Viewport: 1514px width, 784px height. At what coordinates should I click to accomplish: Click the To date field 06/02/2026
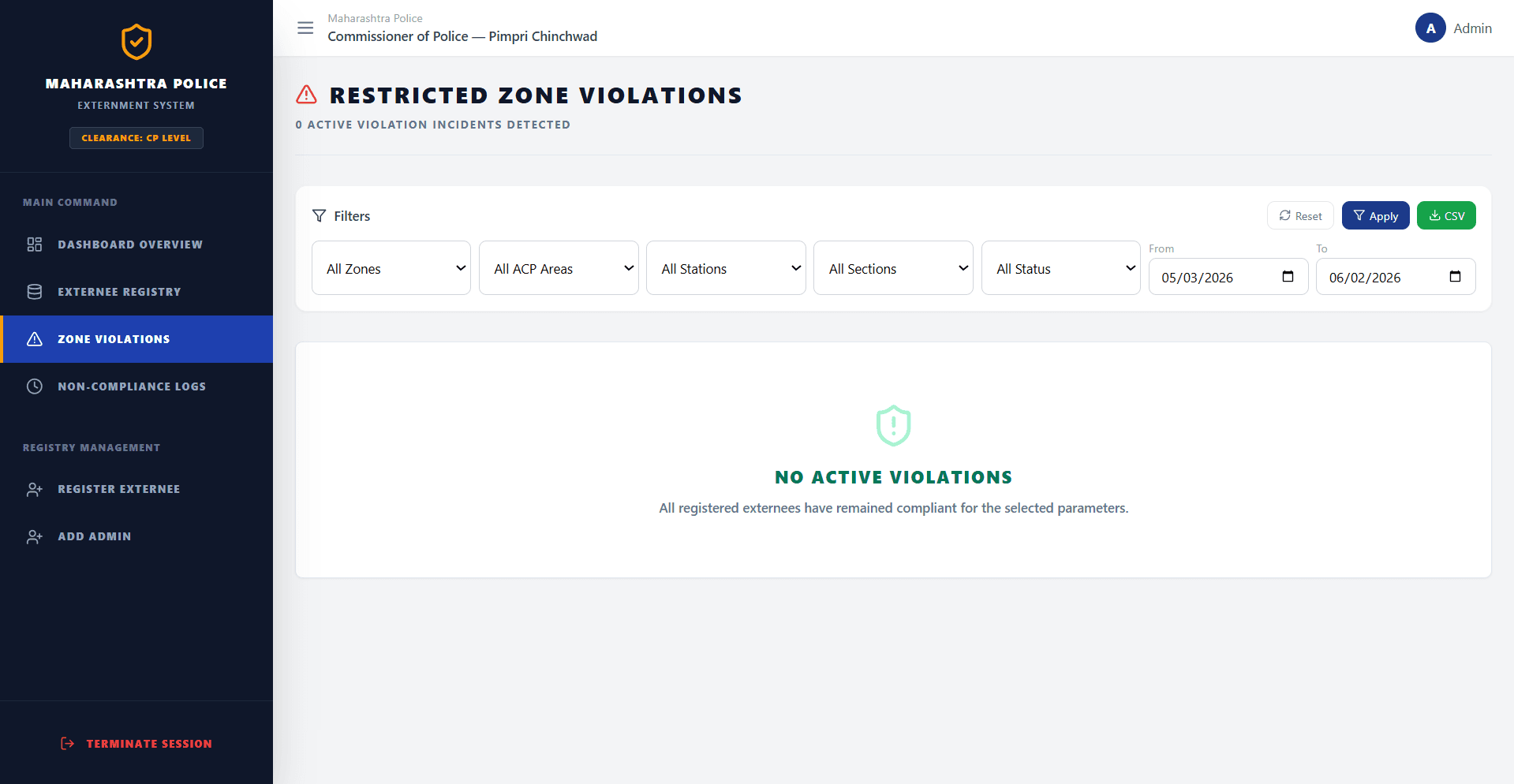[1396, 277]
